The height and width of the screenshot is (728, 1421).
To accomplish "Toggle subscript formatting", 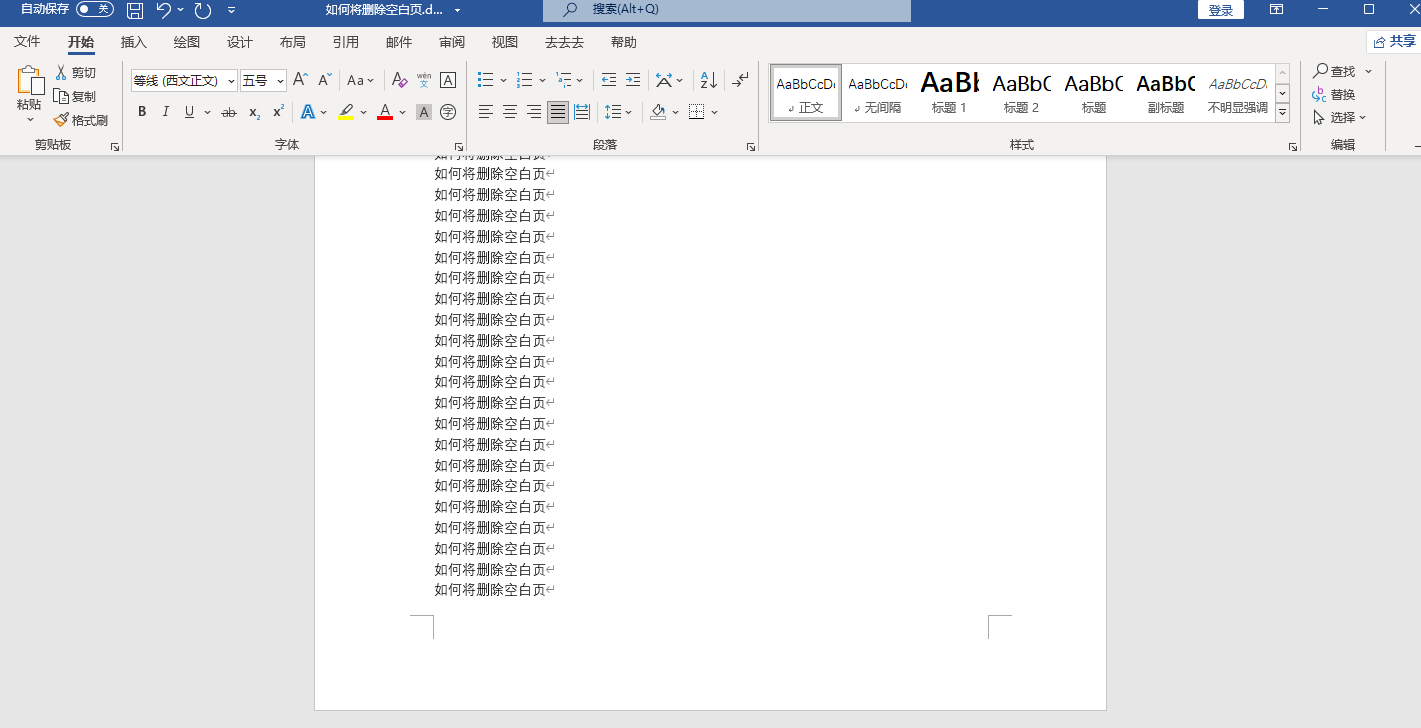I will point(254,112).
